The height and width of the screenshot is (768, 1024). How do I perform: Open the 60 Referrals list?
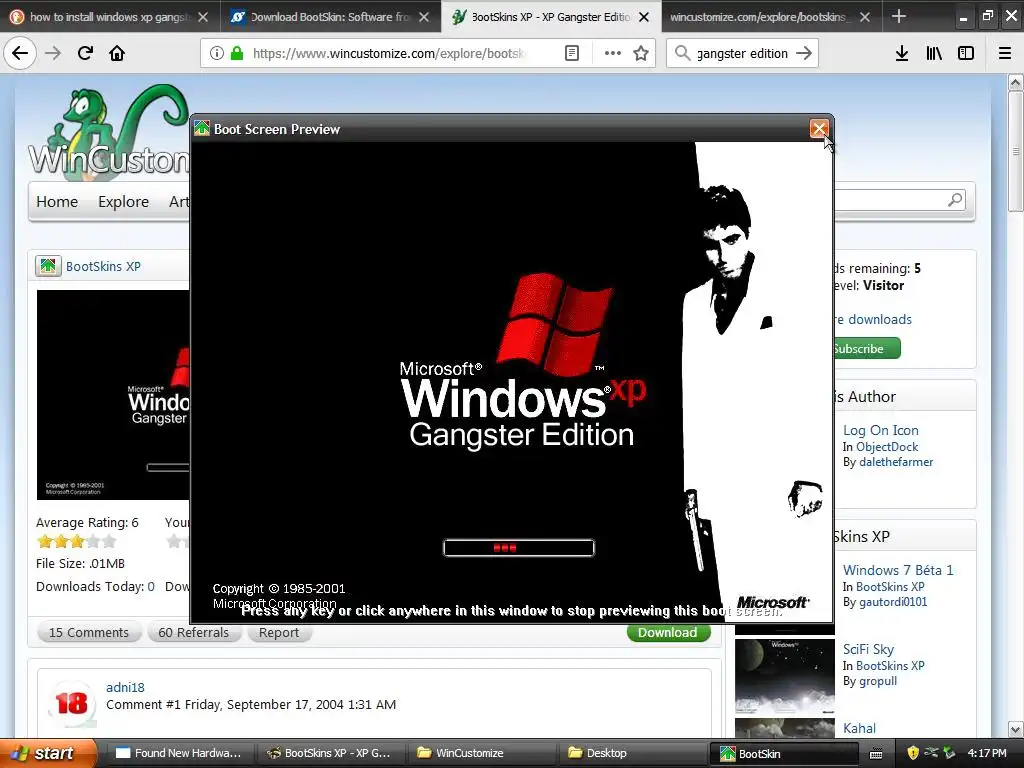[193, 632]
